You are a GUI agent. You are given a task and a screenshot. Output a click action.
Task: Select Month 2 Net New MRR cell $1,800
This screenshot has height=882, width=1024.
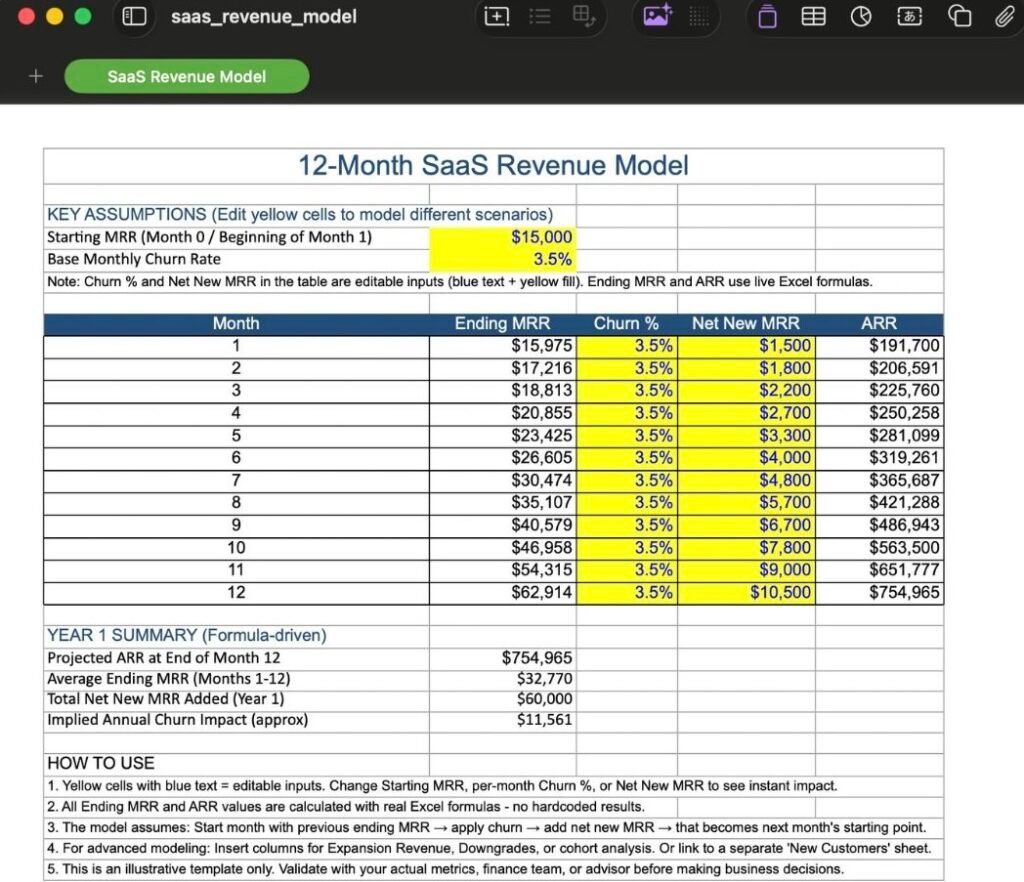(x=746, y=369)
